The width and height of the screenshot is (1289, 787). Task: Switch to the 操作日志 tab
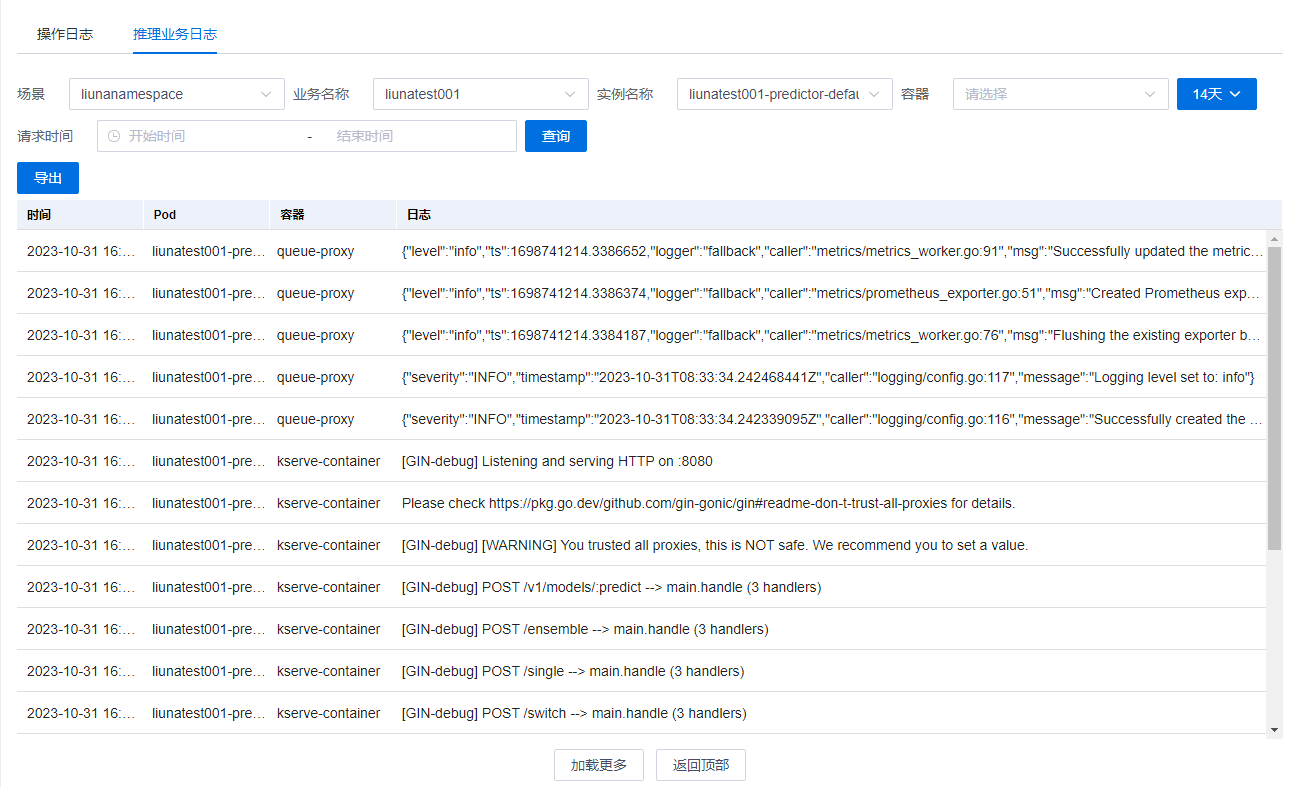point(65,34)
